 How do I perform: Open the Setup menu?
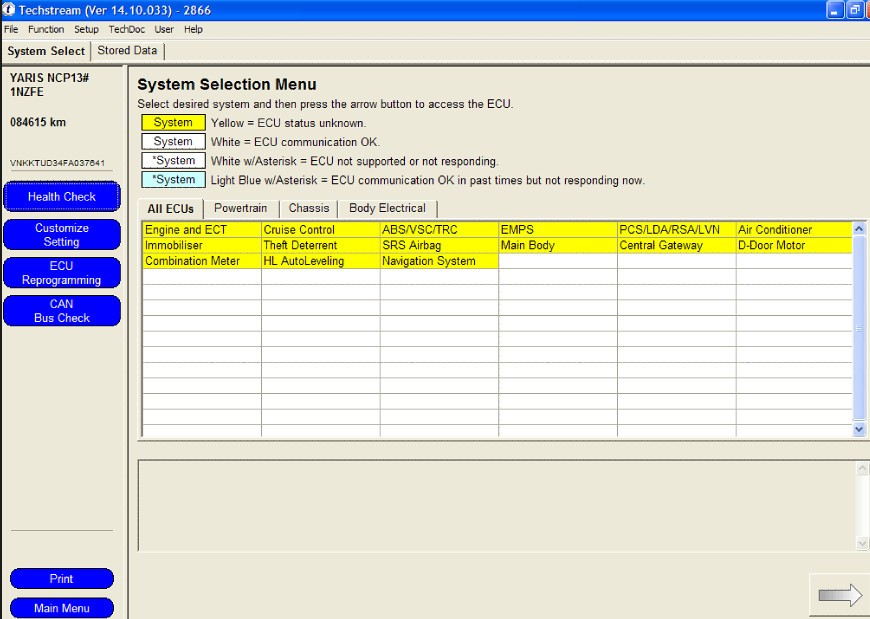[x=86, y=29]
